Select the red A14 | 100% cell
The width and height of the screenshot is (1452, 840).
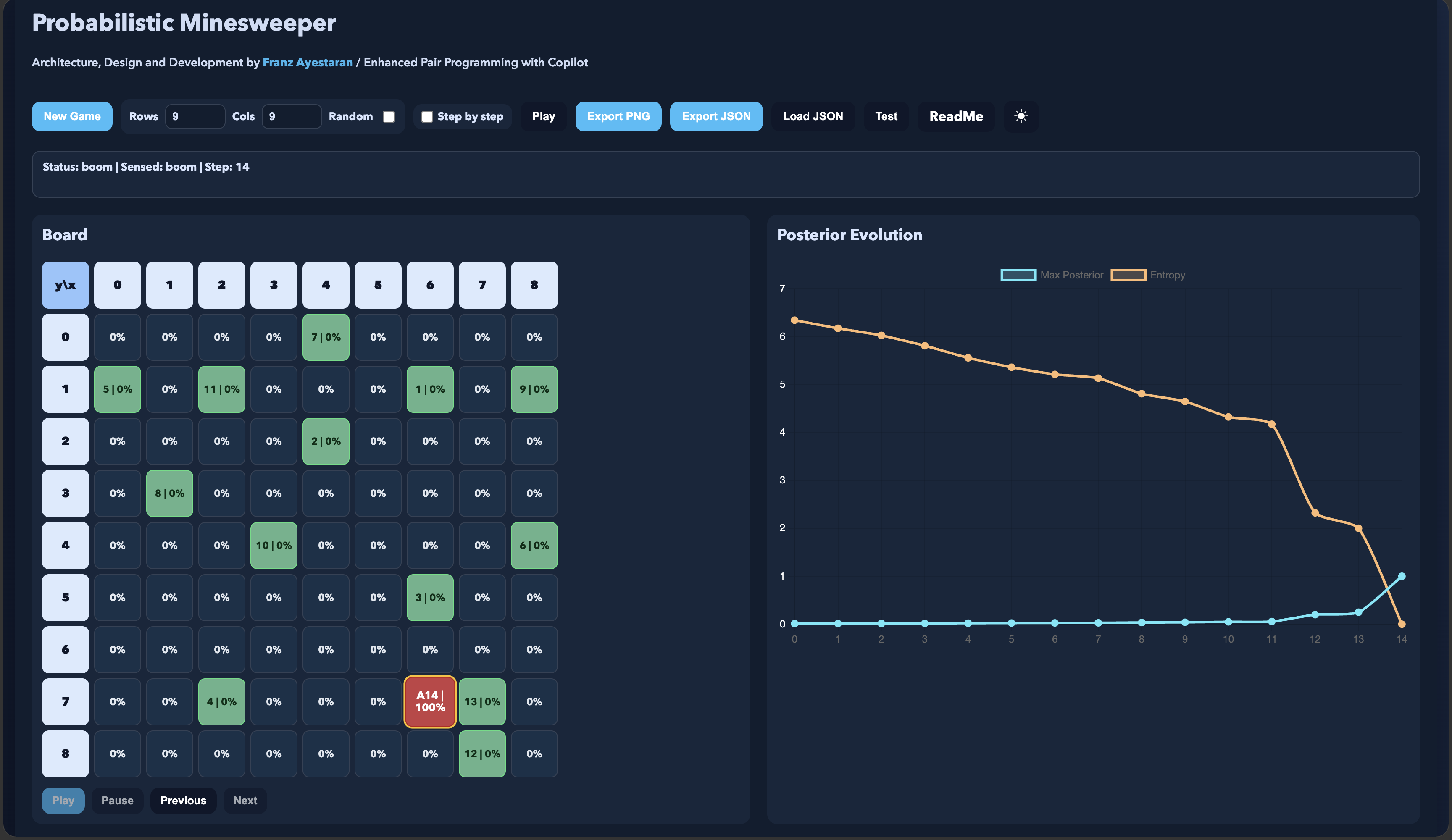(x=430, y=702)
